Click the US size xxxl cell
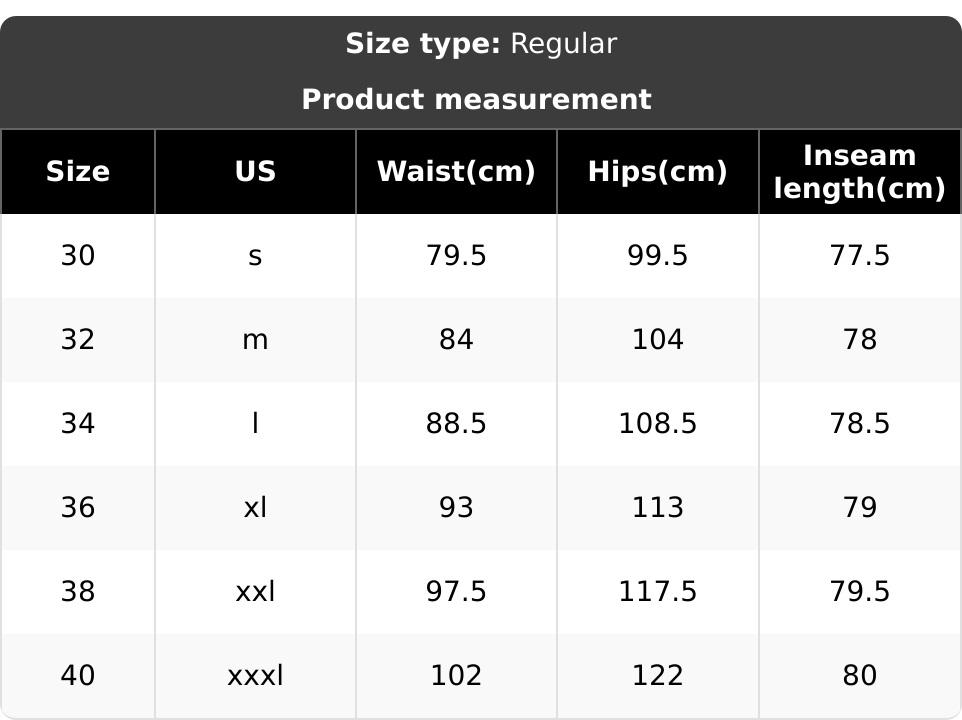The image size is (962, 720). click(x=255, y=676)
